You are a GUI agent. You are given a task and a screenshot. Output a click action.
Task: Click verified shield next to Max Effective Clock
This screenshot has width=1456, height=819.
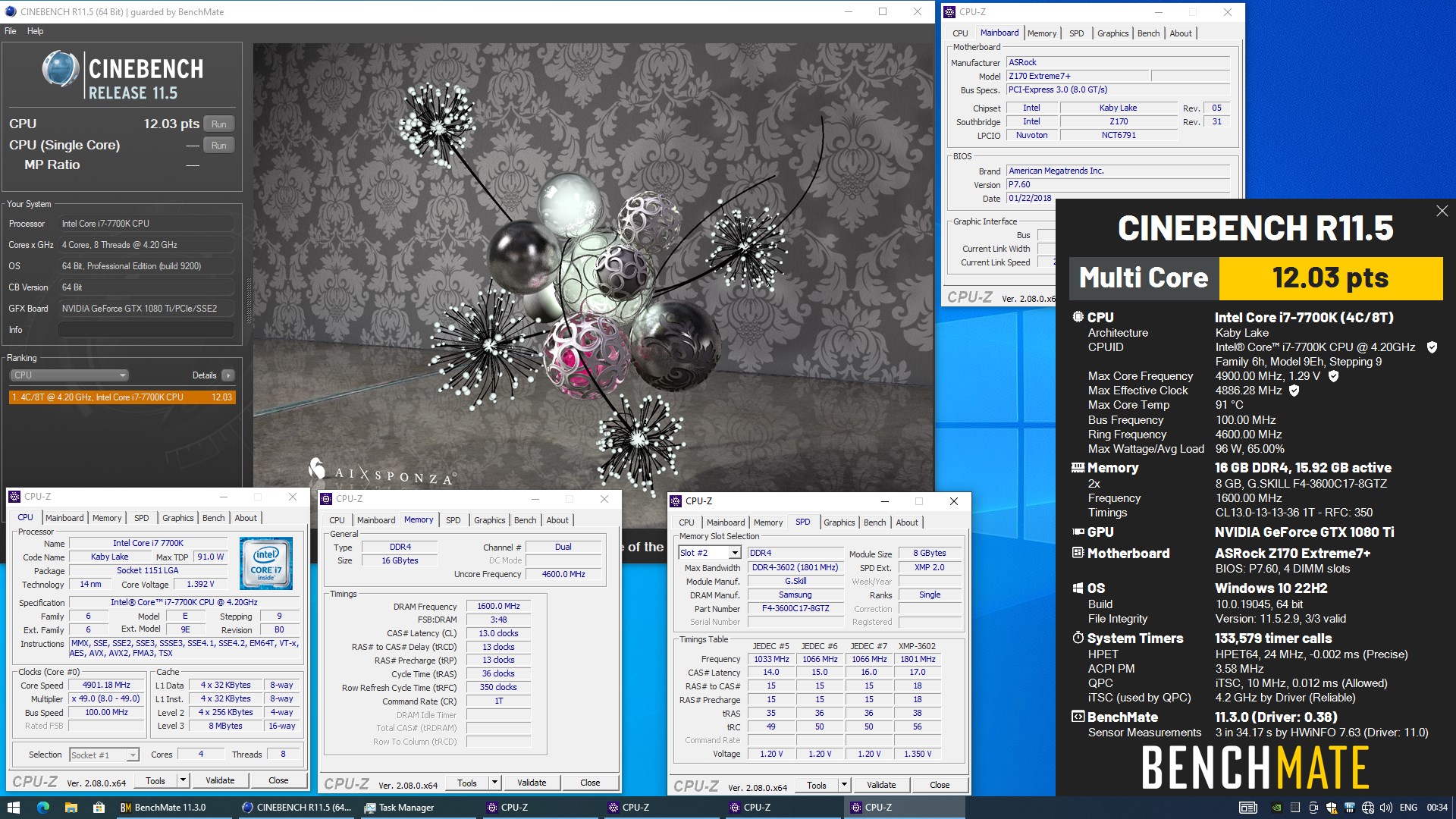[x=1294, y=391]
